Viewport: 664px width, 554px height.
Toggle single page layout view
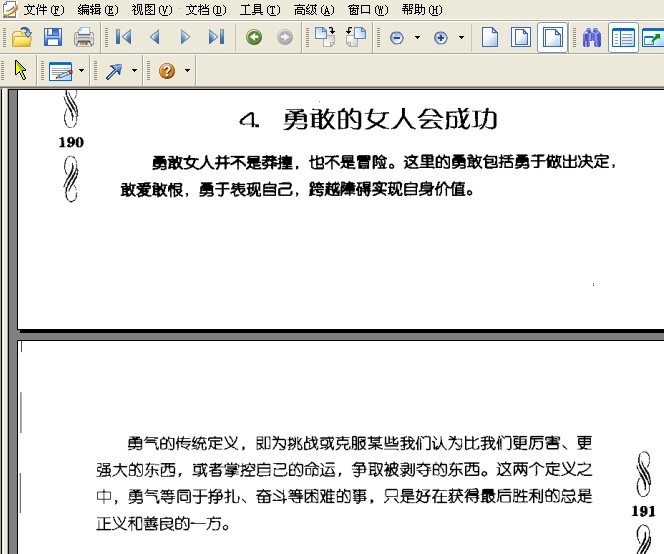click(490, 37)
